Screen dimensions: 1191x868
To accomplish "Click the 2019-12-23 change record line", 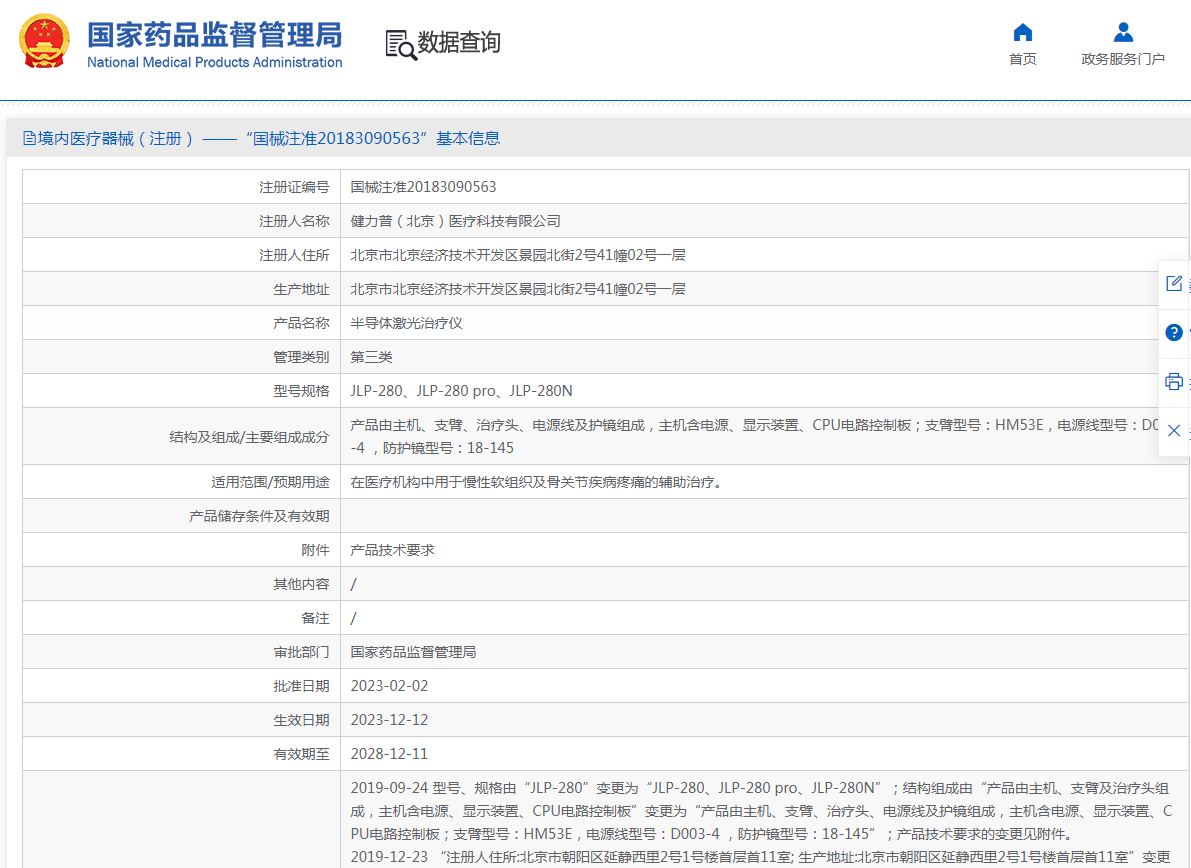I will (x=760, y=857).
